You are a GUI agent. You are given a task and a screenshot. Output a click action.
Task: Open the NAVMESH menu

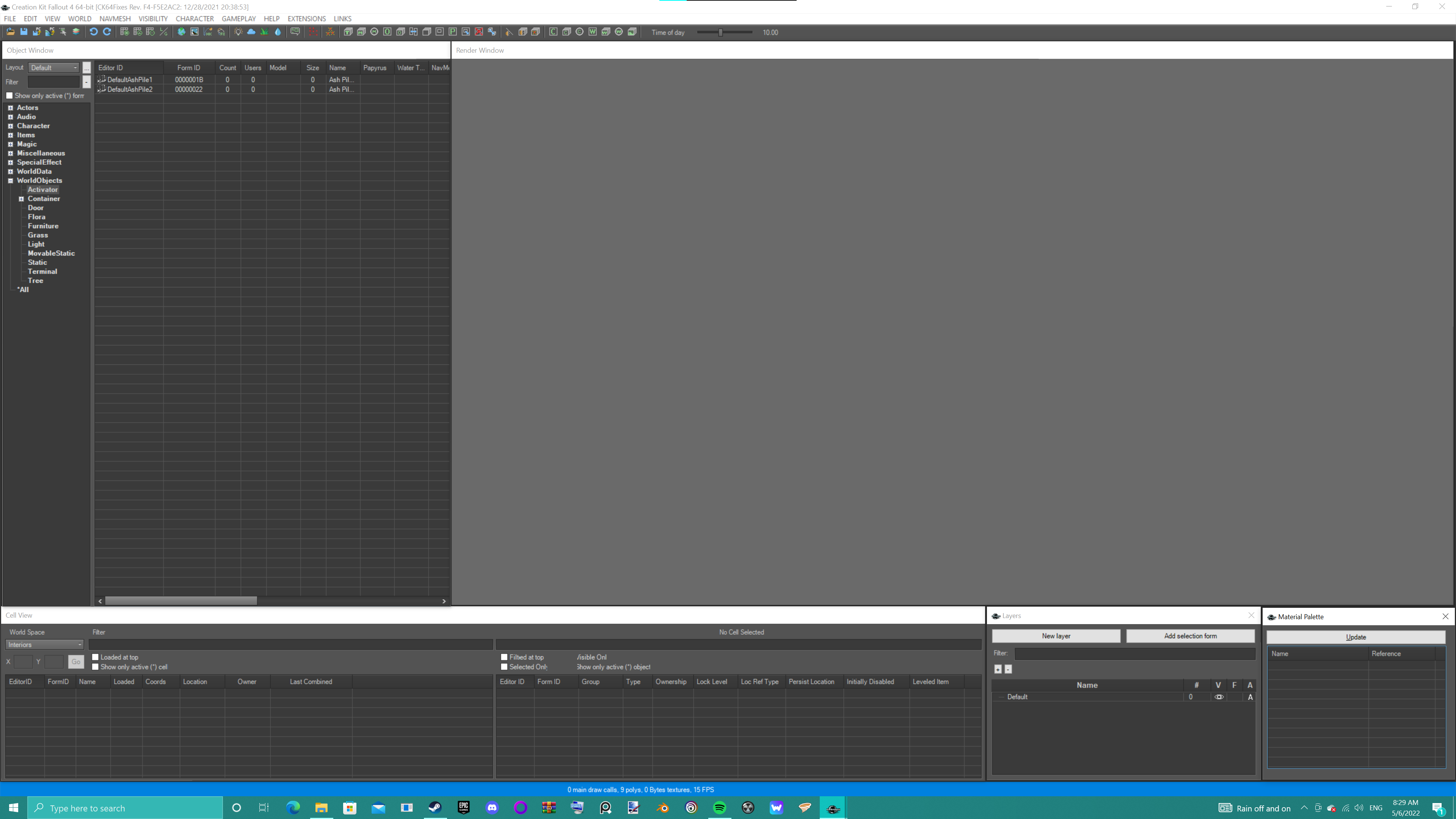(x=115, y=19)
